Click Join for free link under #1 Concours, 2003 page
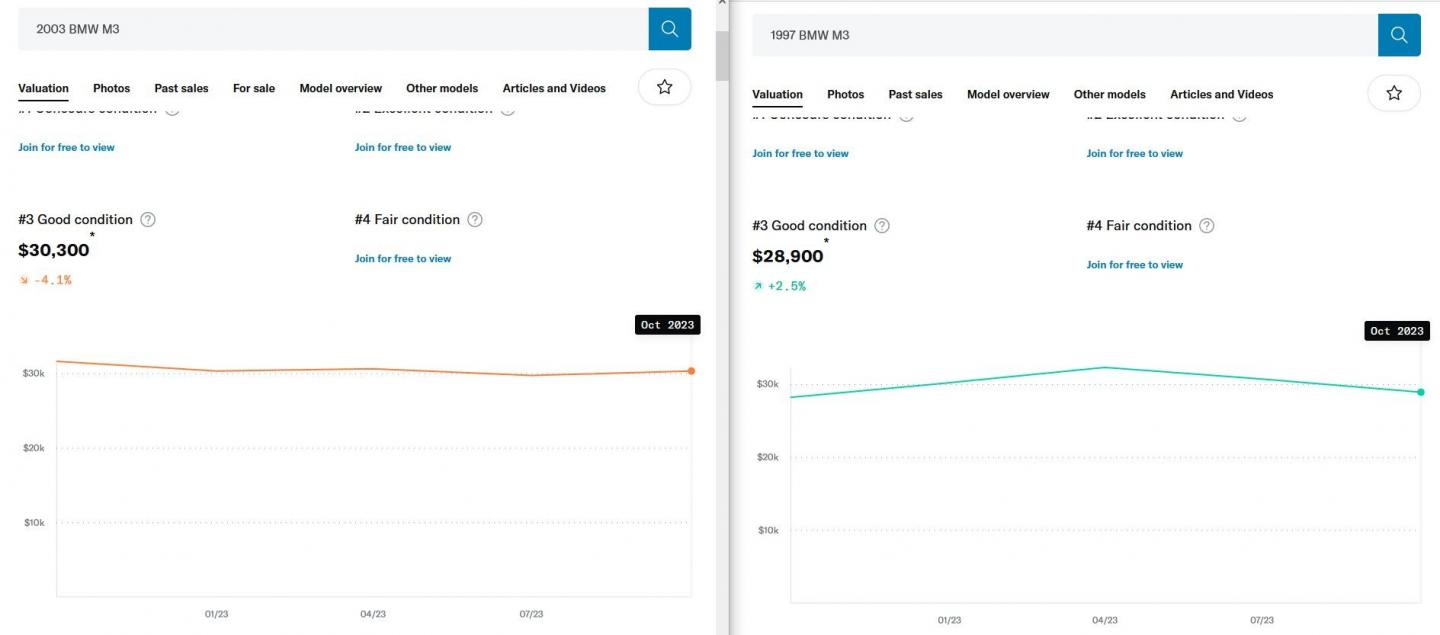Screen dimensions: 1440x635 pyautogui.click(x=66, y=147)
